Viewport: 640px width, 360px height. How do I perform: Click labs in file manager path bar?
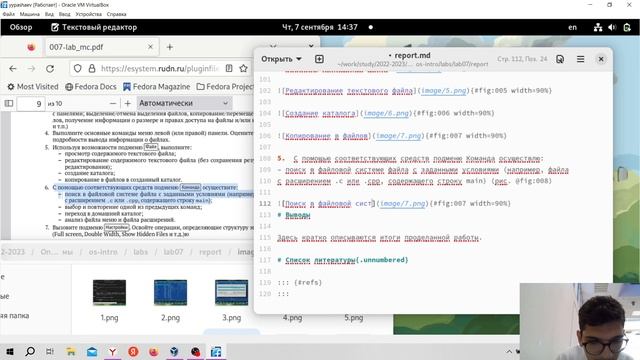(140, 252)
